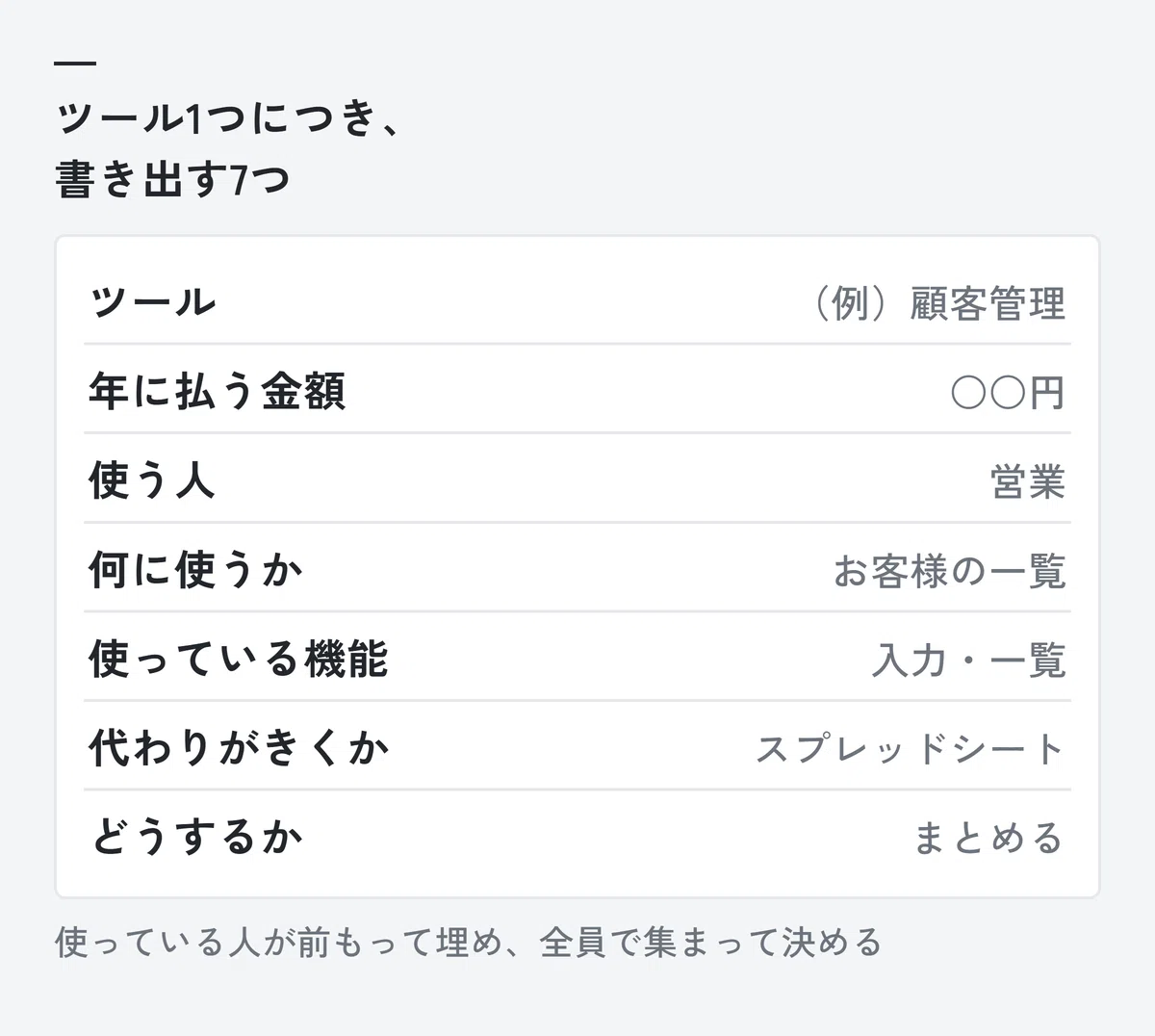
Task: Select the 使う人 row label
Action: (x=152, y=479)
